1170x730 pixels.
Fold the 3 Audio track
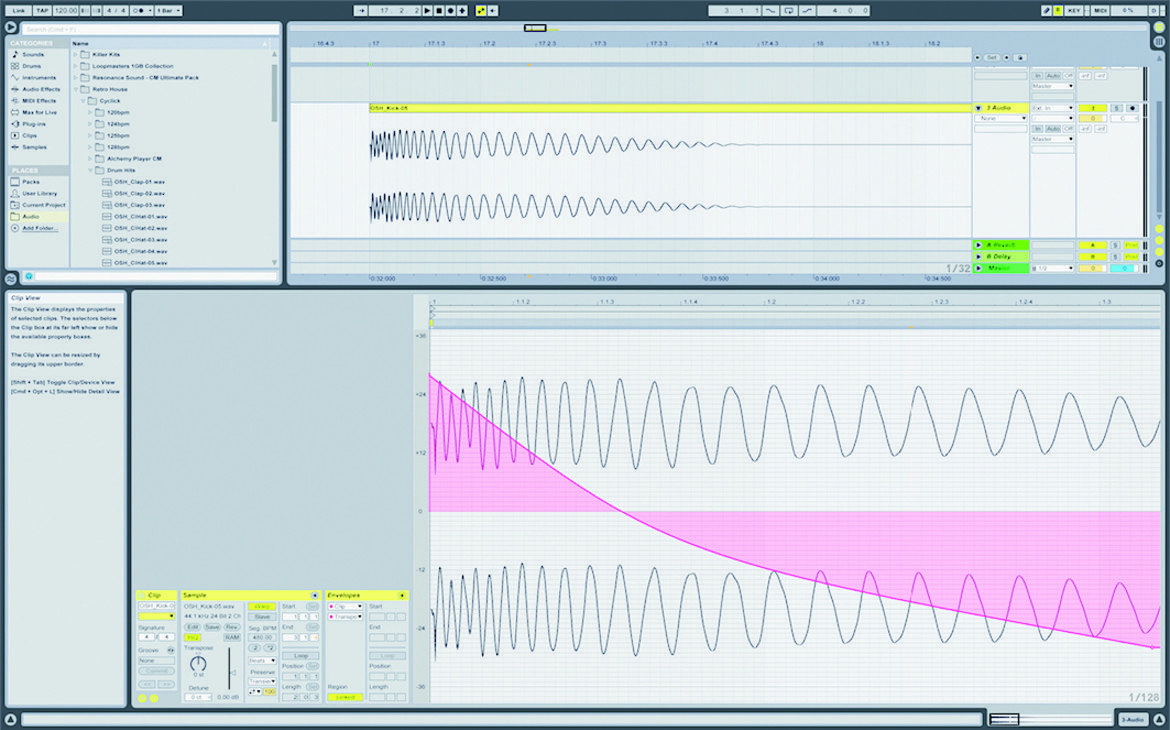[978, 108]
